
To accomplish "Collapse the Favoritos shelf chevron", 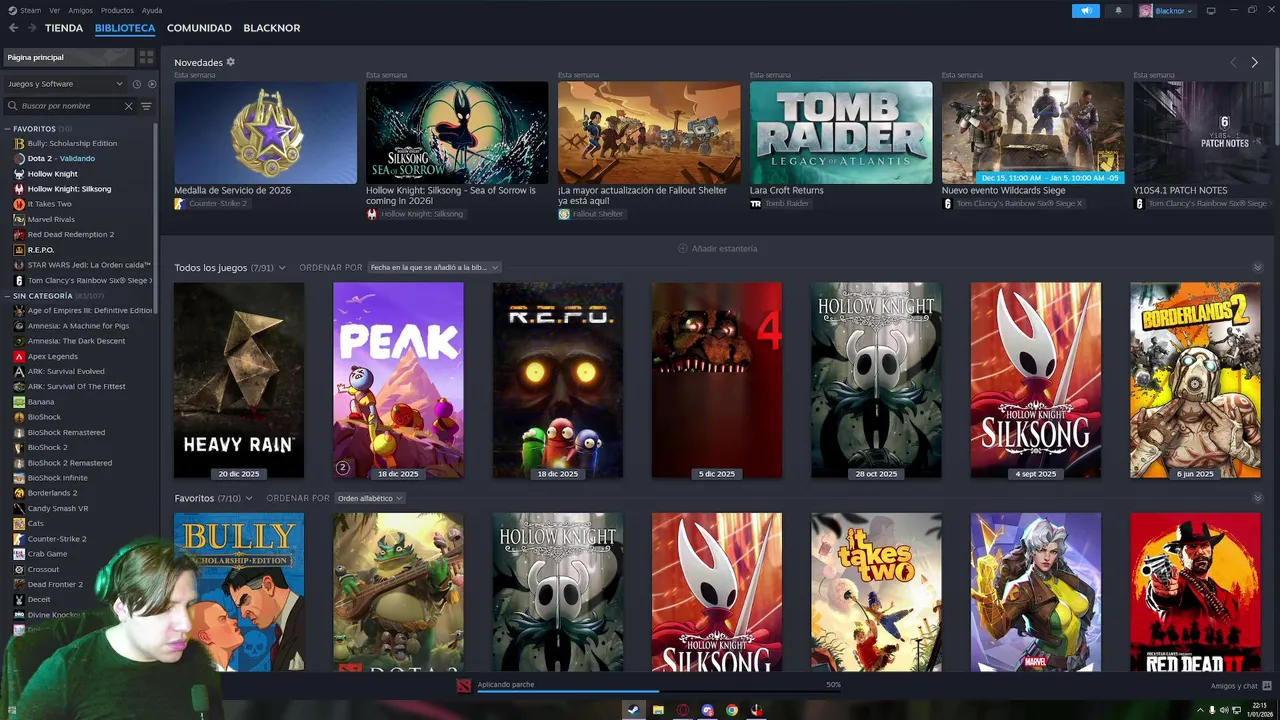I will tap(1258, 498).
